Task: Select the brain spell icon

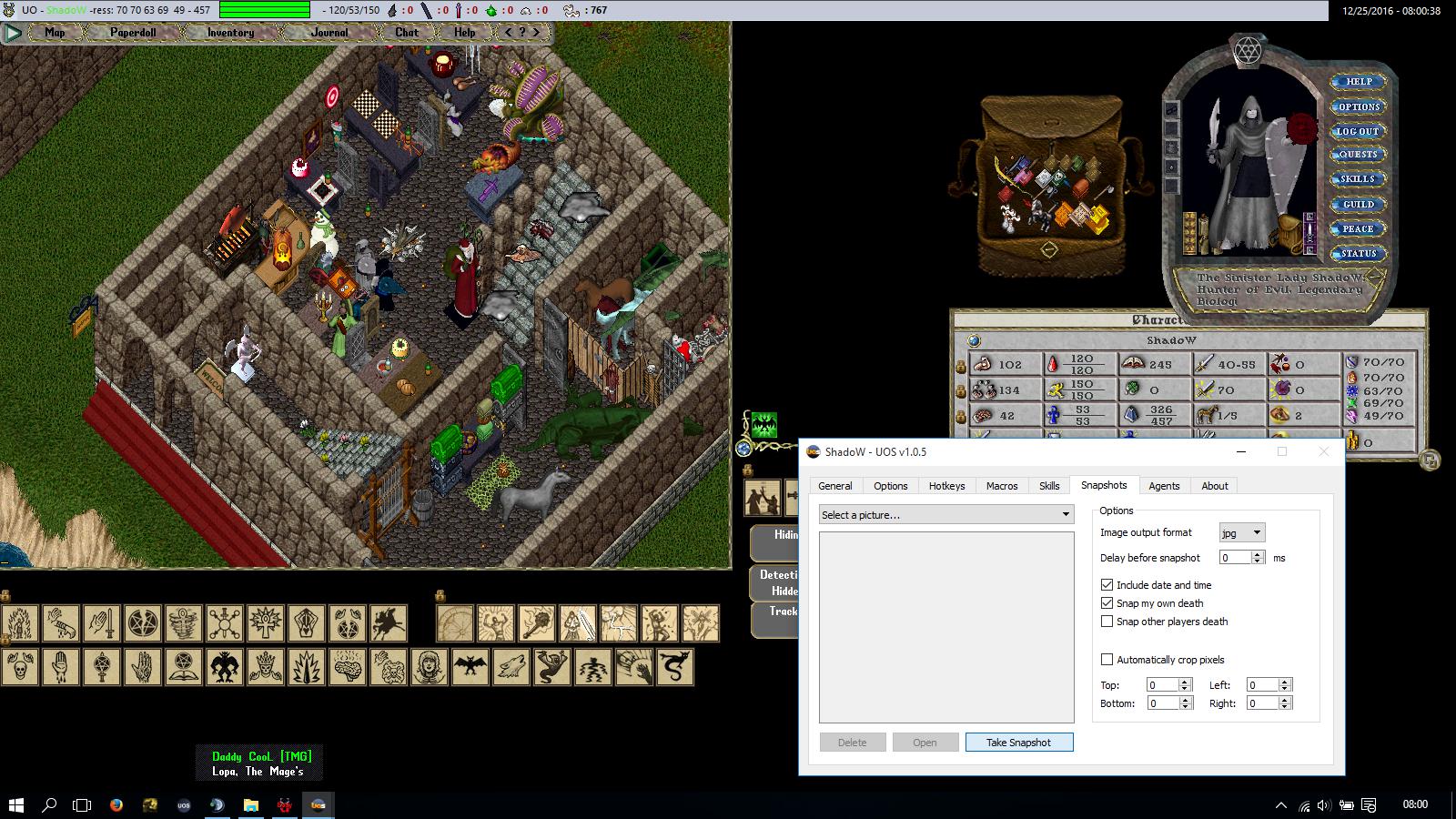Action: tap(348, 667)
